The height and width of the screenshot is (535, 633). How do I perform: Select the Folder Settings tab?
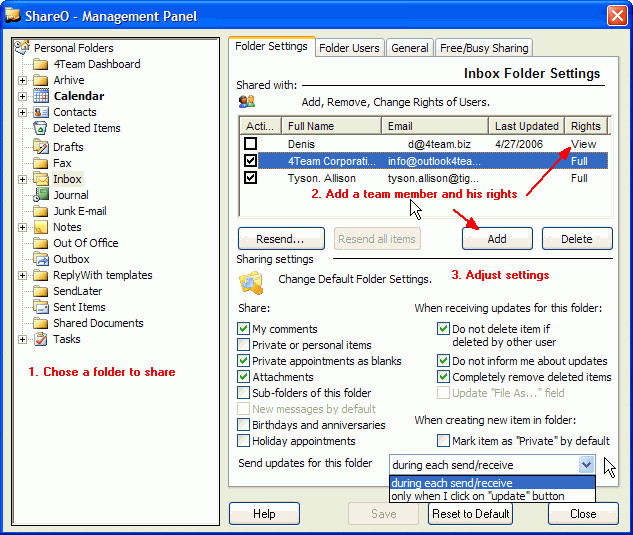271,46
